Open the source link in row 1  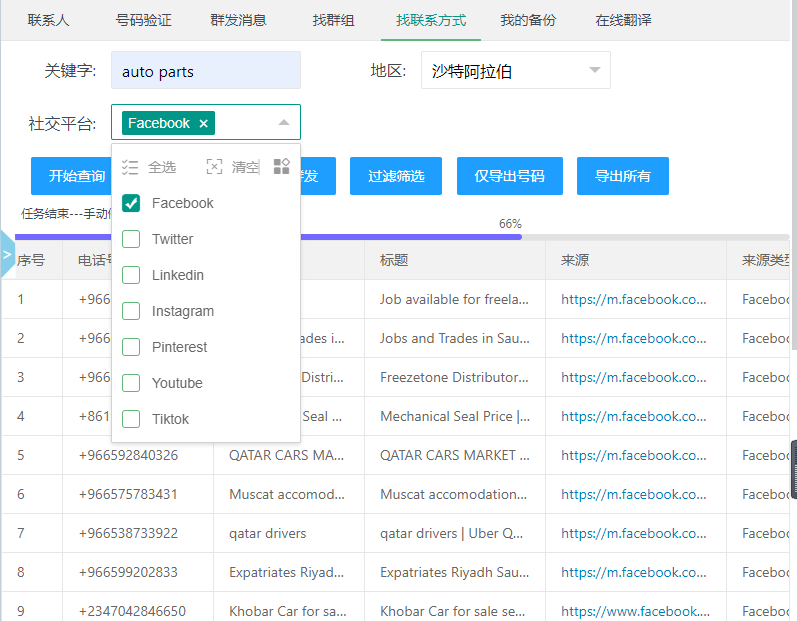(634, 299)
